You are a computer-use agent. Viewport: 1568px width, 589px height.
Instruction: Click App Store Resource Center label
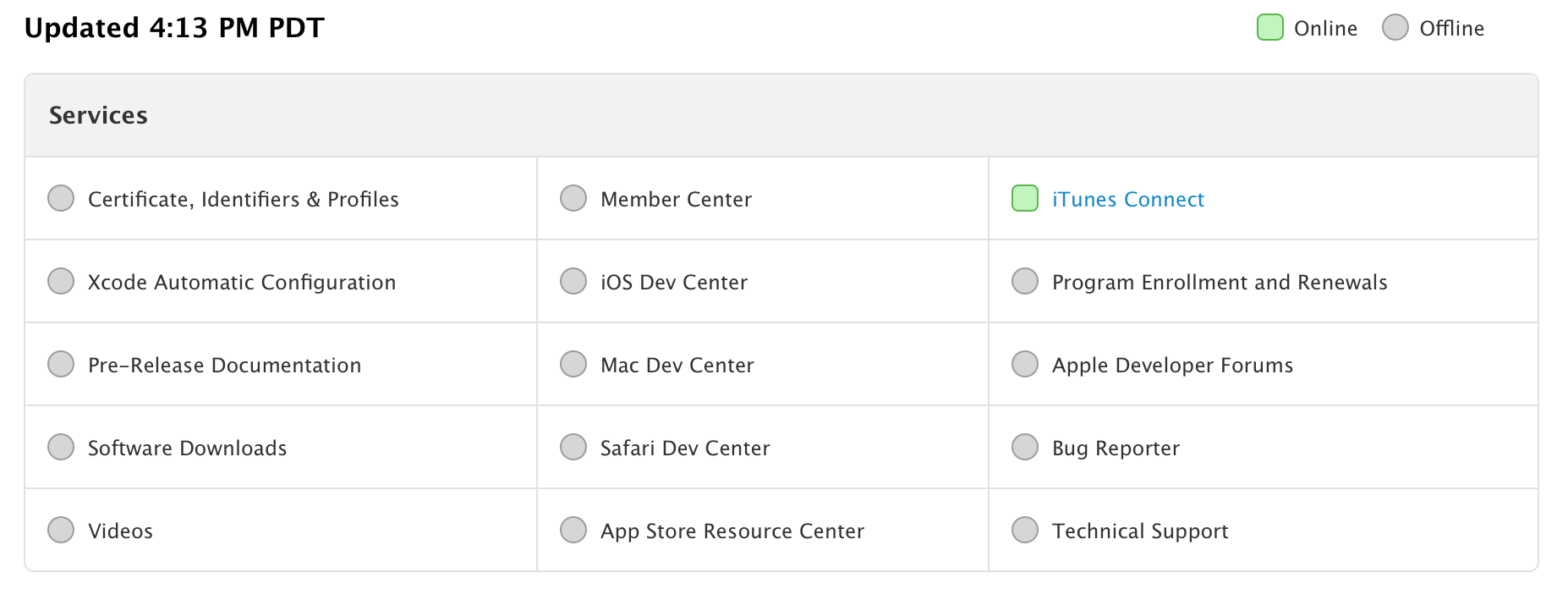tap(732, 531)
